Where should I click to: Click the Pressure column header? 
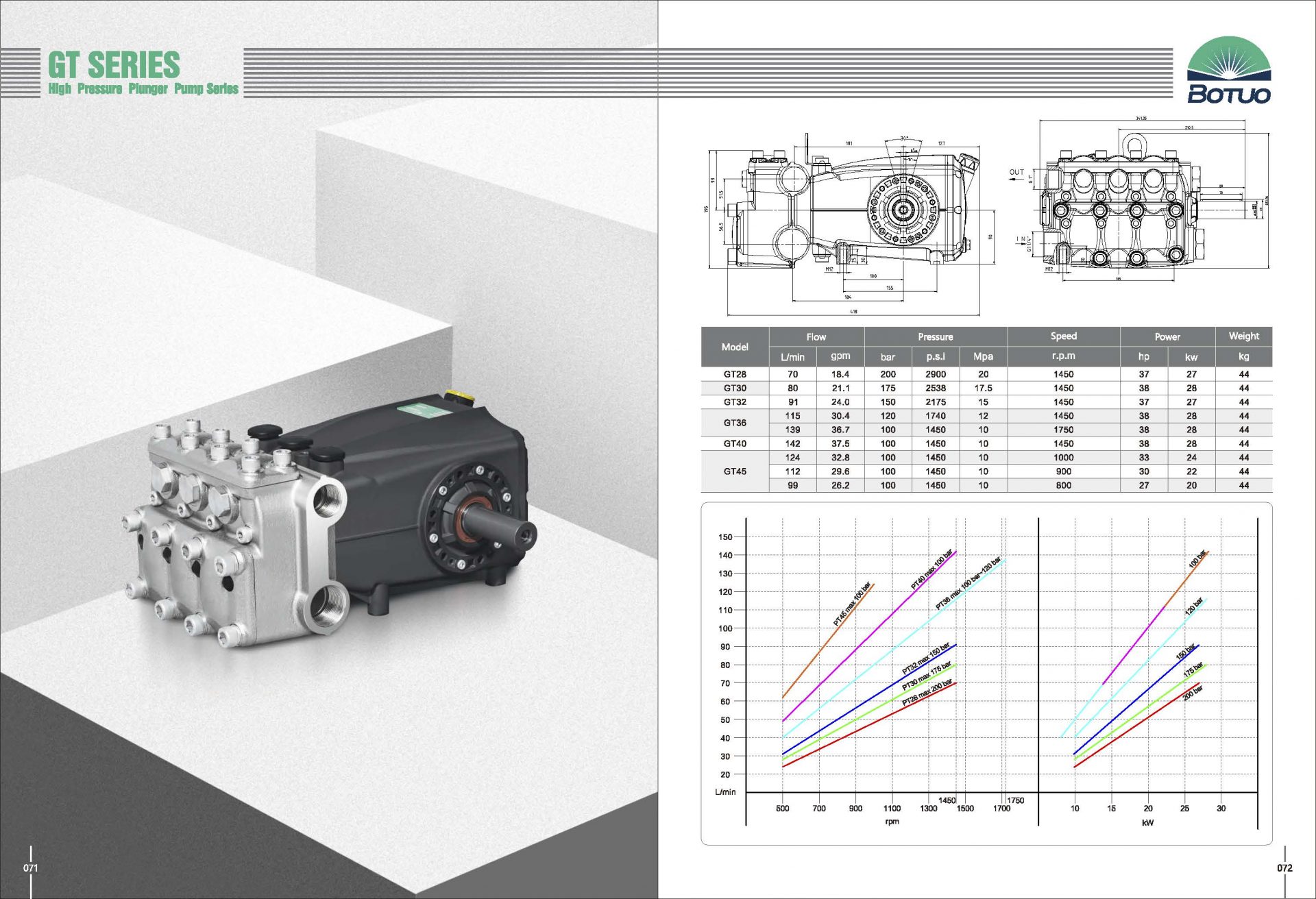[x=935, y=336]
